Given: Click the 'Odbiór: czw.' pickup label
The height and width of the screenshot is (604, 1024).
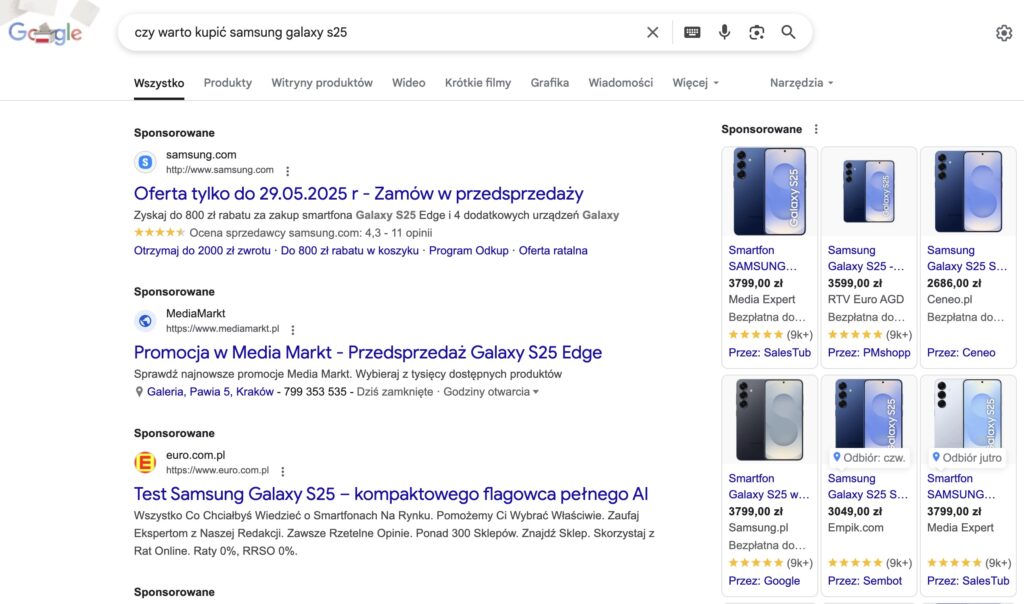Looking at the screenshot, I should click(869, 458).
